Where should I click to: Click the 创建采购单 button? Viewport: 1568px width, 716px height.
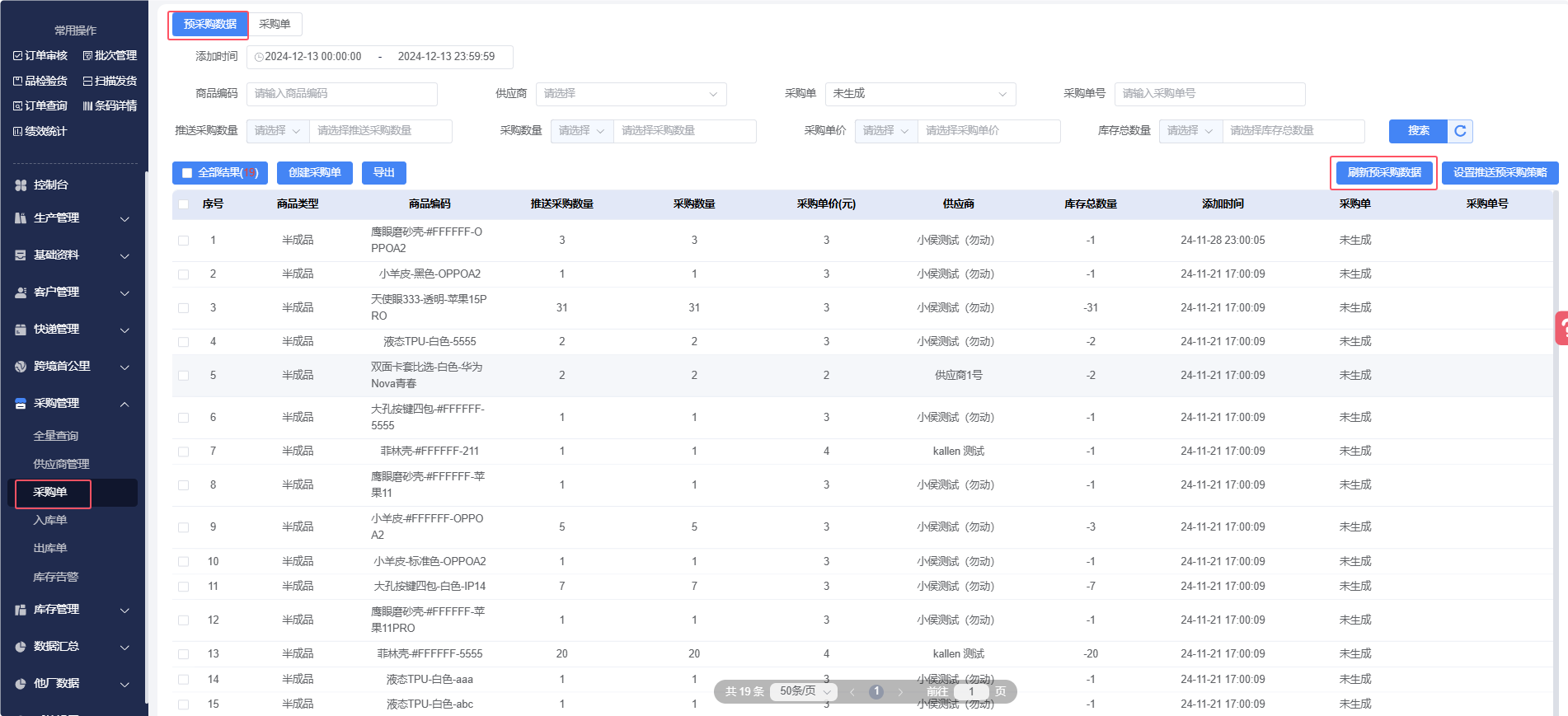coord(315,173)
